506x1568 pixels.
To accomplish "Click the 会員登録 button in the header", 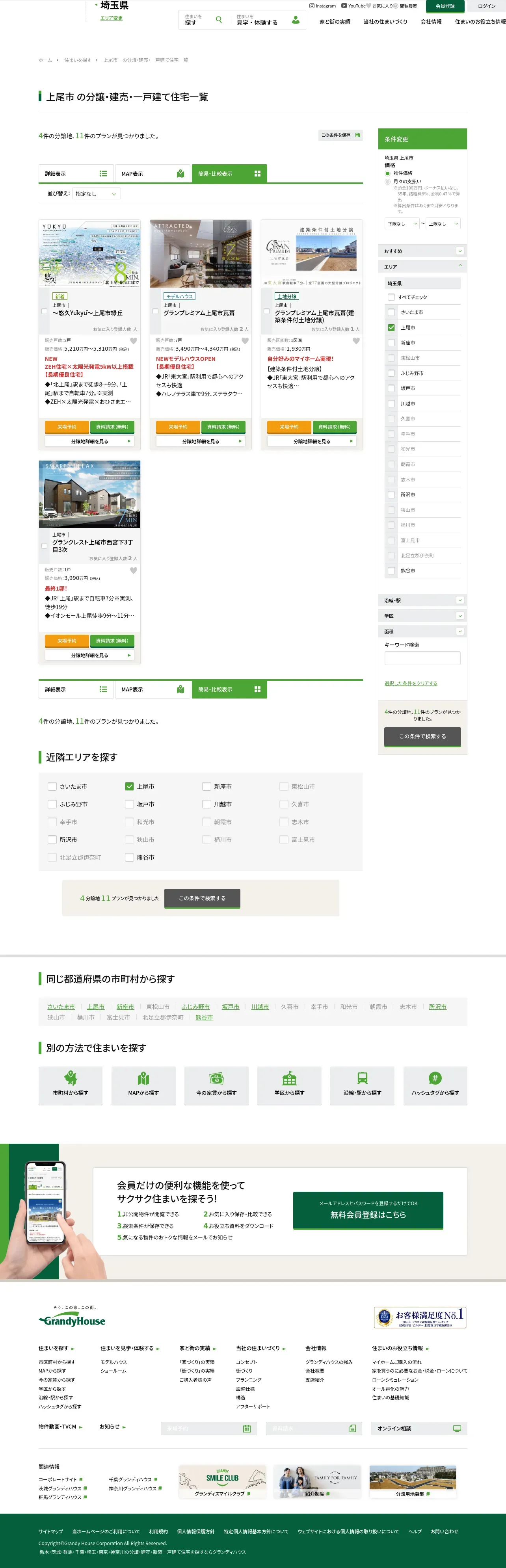I will click(445, 6).
